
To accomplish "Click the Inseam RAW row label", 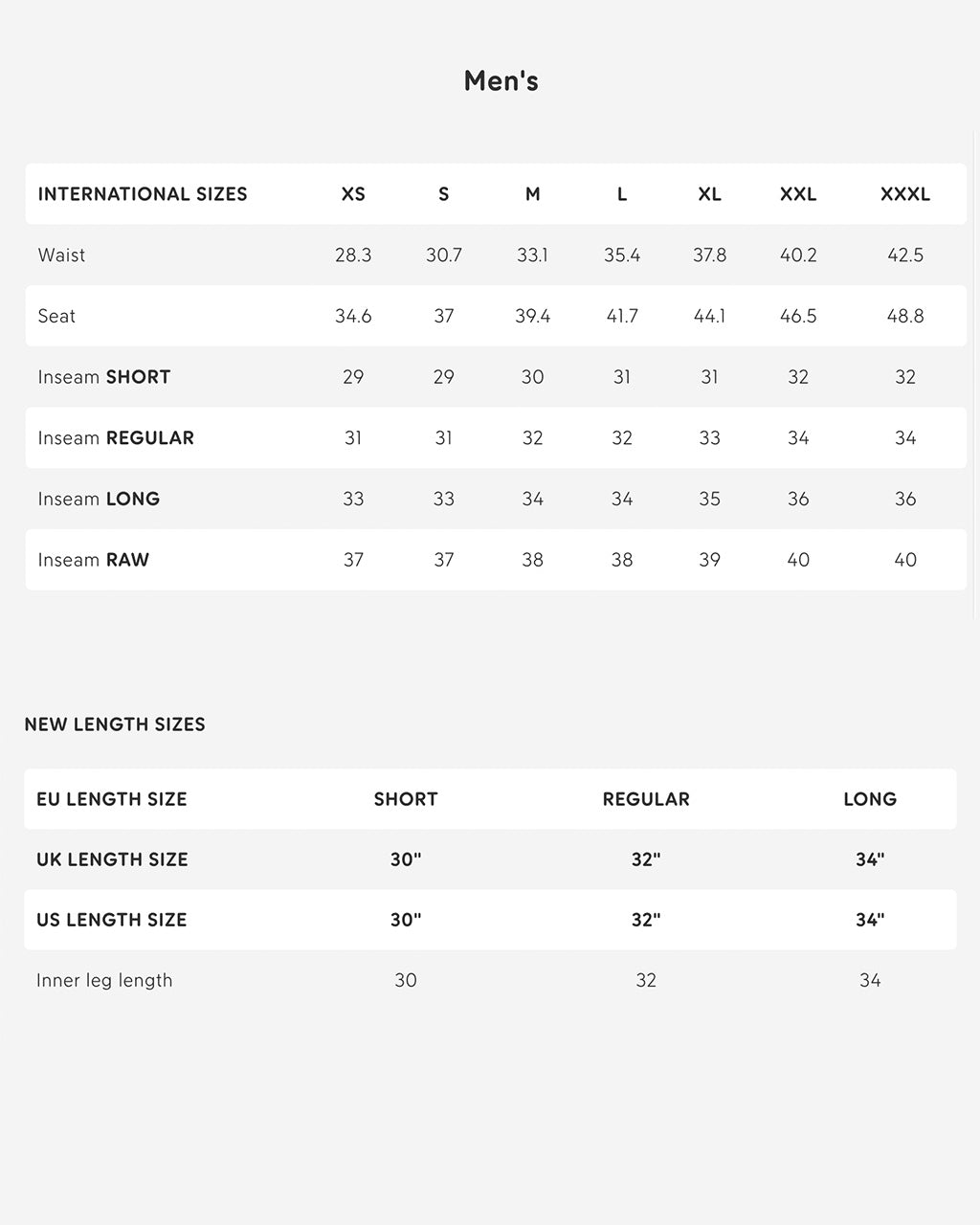I will 94,560.
